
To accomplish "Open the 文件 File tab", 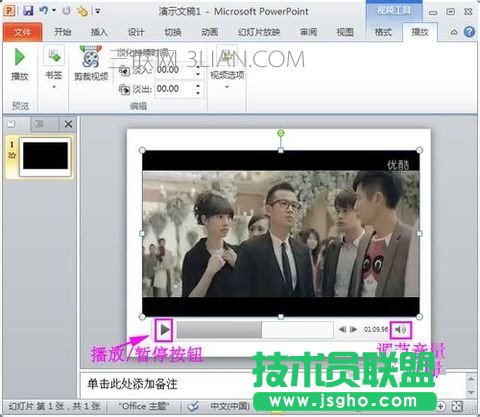I will [x=22, y=32].
